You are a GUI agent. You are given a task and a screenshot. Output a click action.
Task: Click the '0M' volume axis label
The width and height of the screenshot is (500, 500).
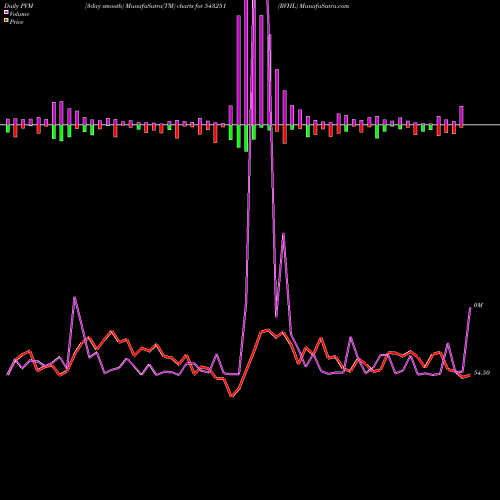click(x=478, y=305)
